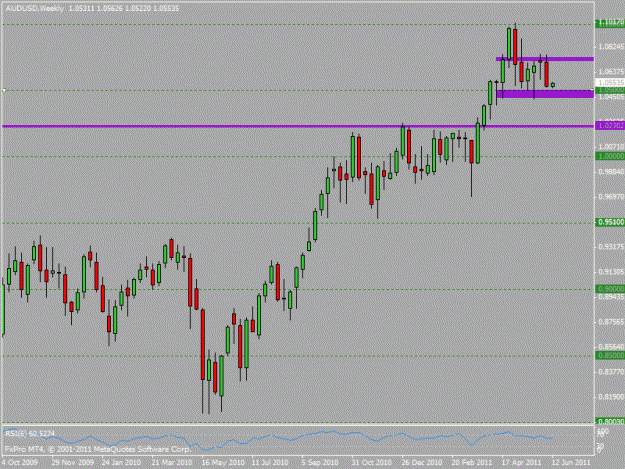Click the 0.85640 price axis label

pos(611,347)
